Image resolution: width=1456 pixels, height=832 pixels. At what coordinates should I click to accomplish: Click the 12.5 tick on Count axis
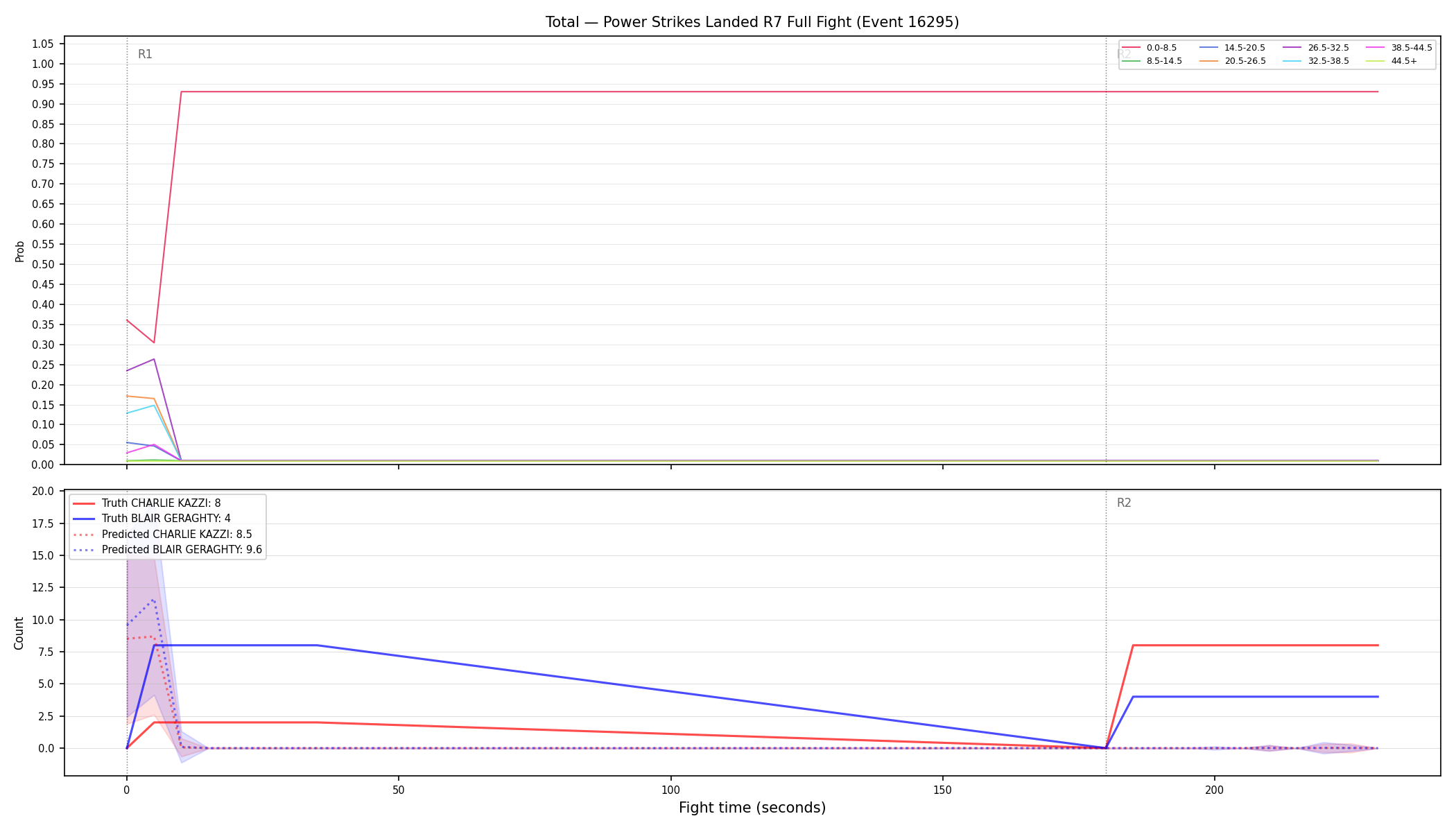pos(42,588)
